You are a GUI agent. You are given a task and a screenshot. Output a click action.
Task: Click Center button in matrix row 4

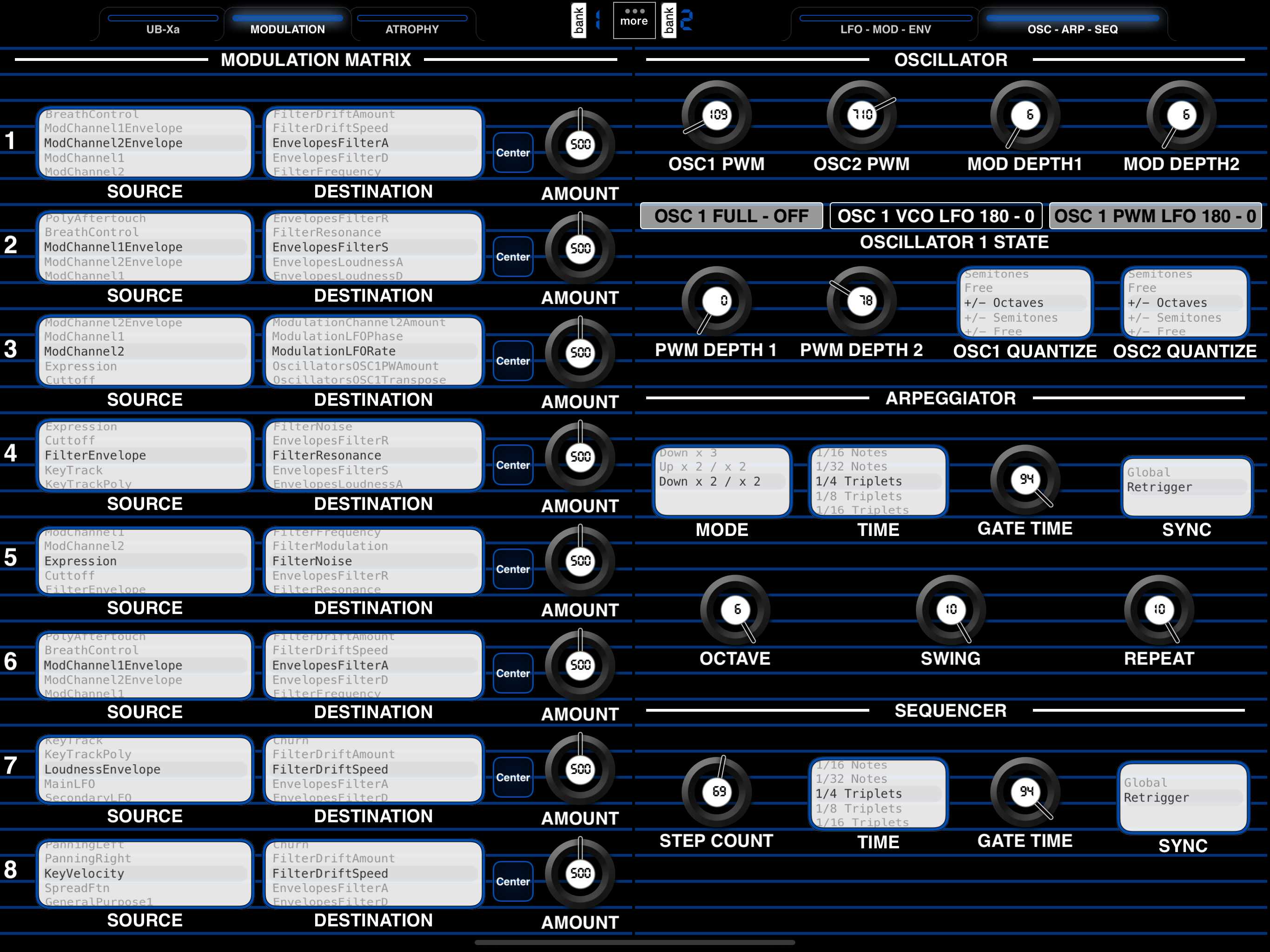(x=513, y=465)
